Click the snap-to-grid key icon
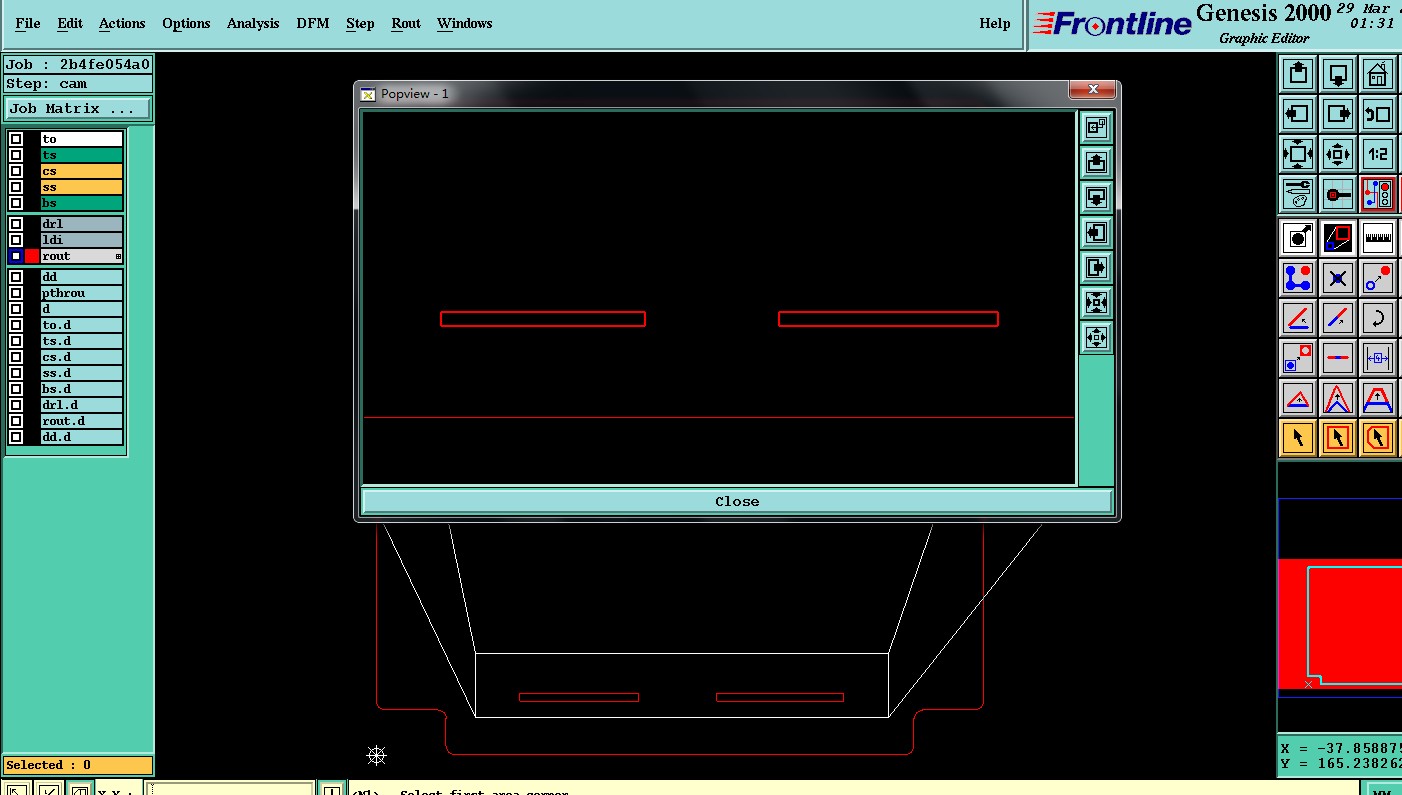The height and width of the screenshot is (795, 1402). coord(1338,194)
